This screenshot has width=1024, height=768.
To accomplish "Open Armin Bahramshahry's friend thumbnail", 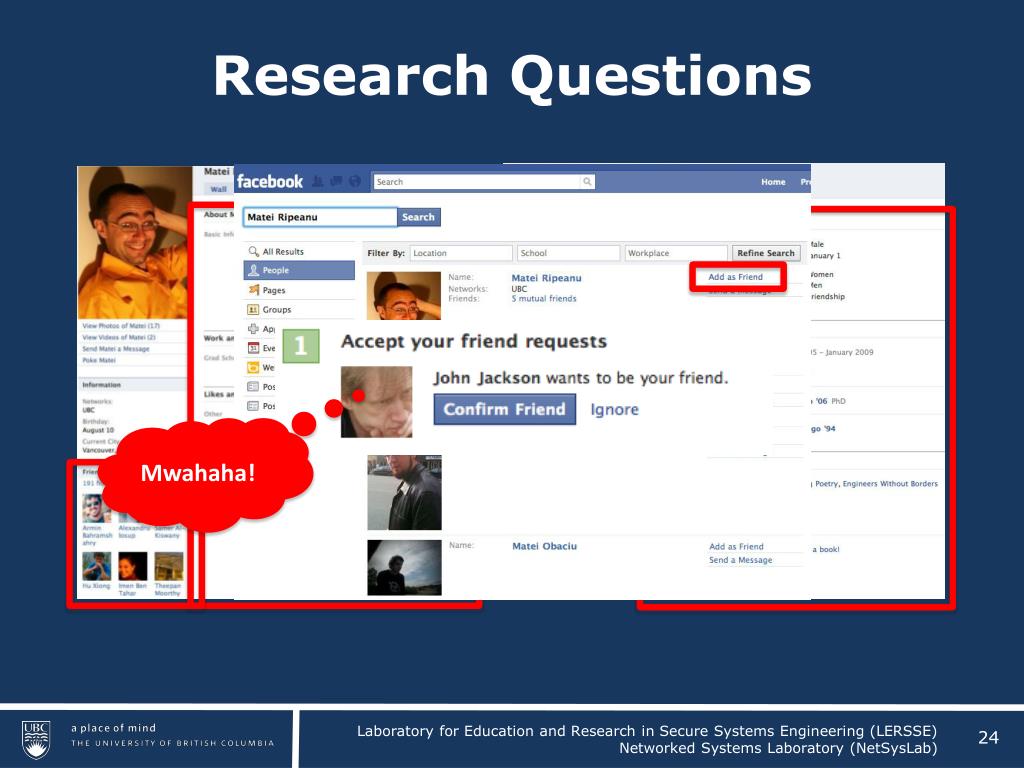I will (x=97, y=507).
